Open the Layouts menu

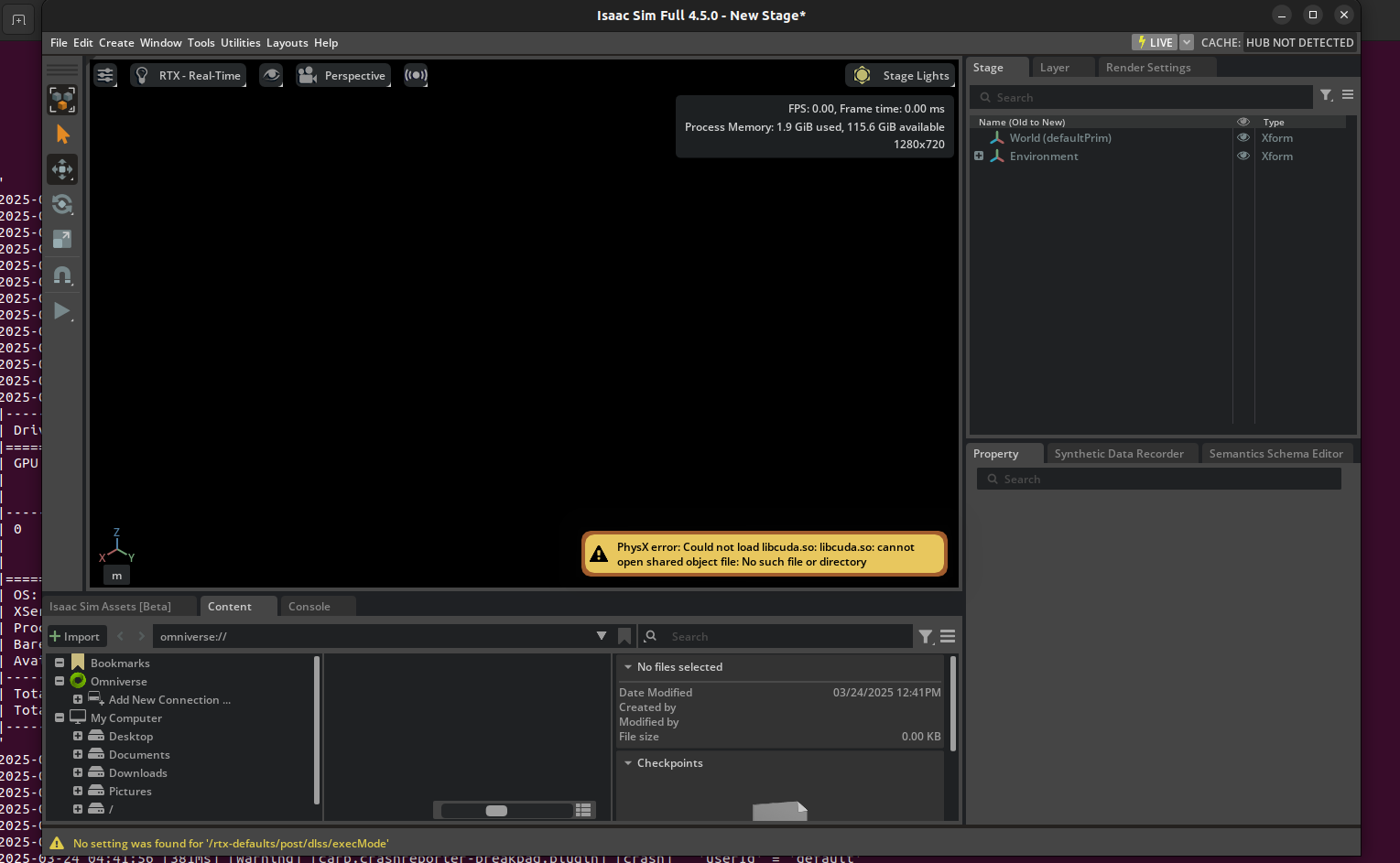[288, 43]
